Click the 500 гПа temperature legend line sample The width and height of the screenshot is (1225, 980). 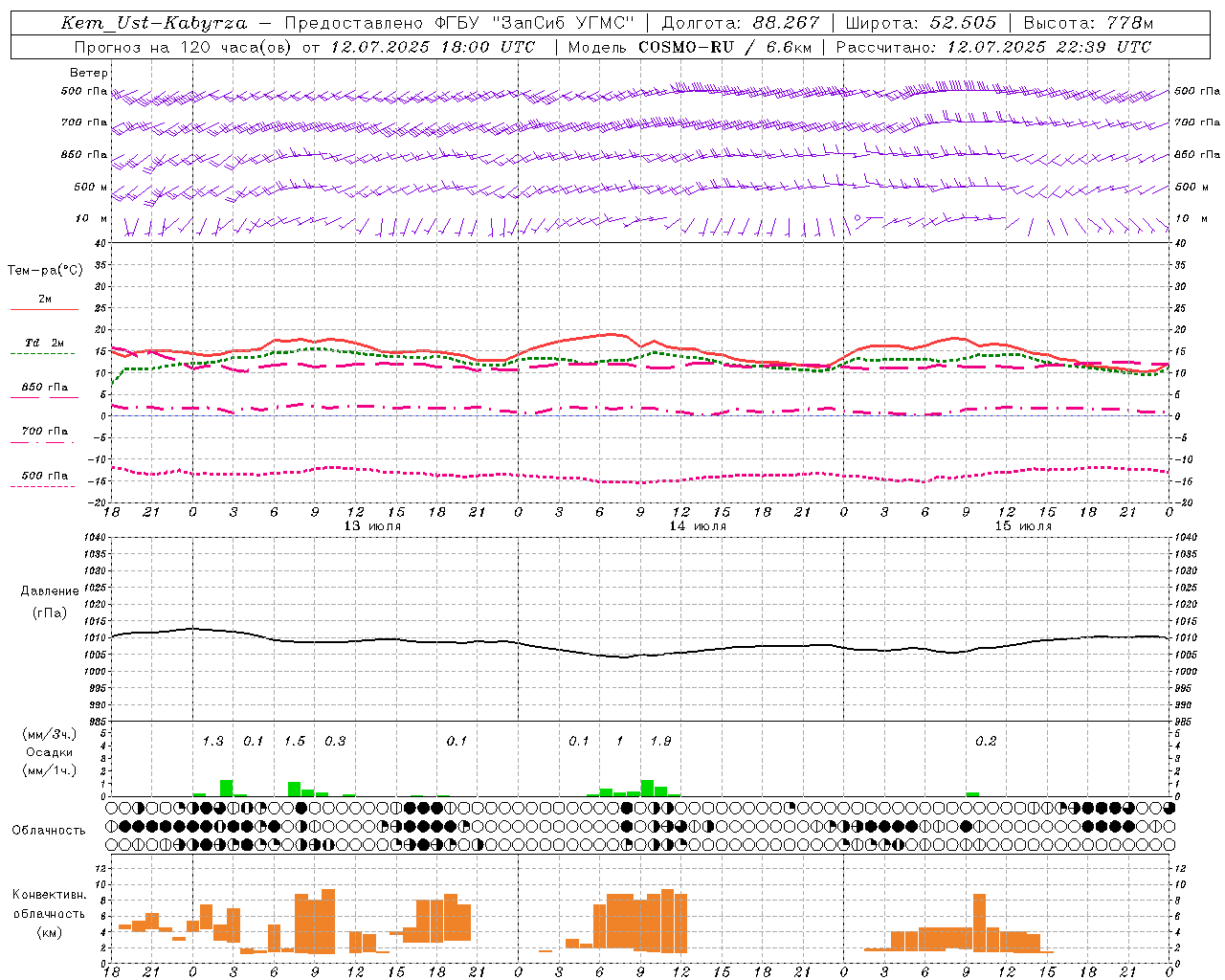tap(42, 487)
